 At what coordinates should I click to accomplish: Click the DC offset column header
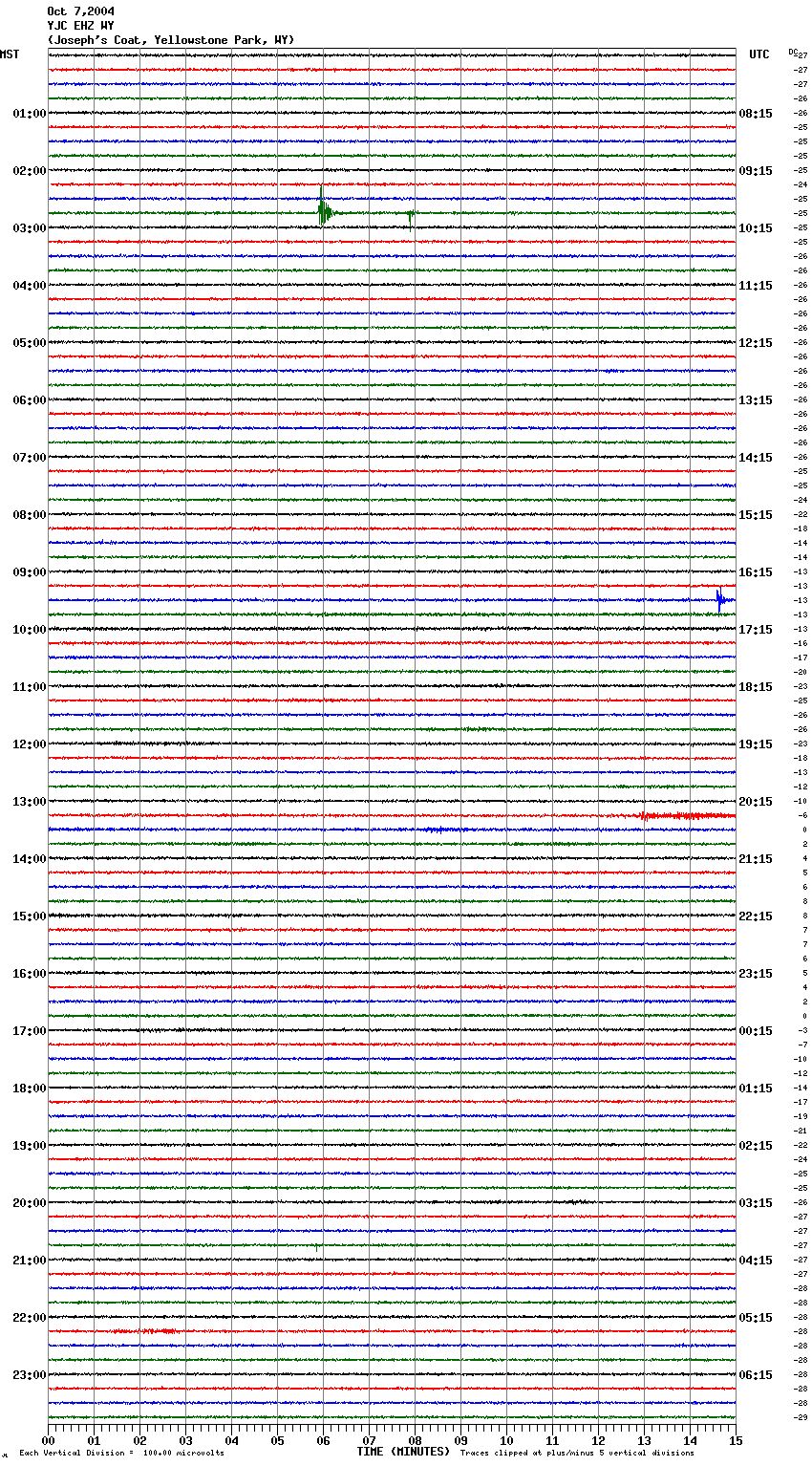[793, 52]
